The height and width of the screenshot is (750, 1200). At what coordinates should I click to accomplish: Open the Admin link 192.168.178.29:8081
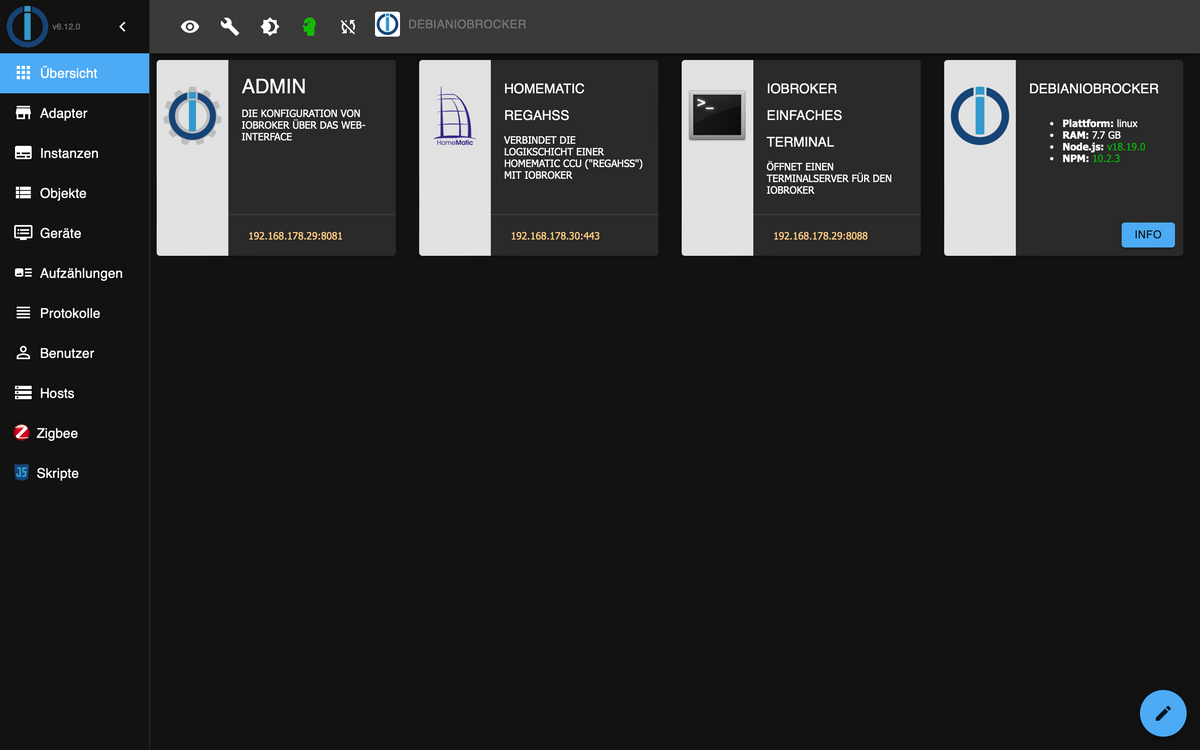tap(296, 236)
